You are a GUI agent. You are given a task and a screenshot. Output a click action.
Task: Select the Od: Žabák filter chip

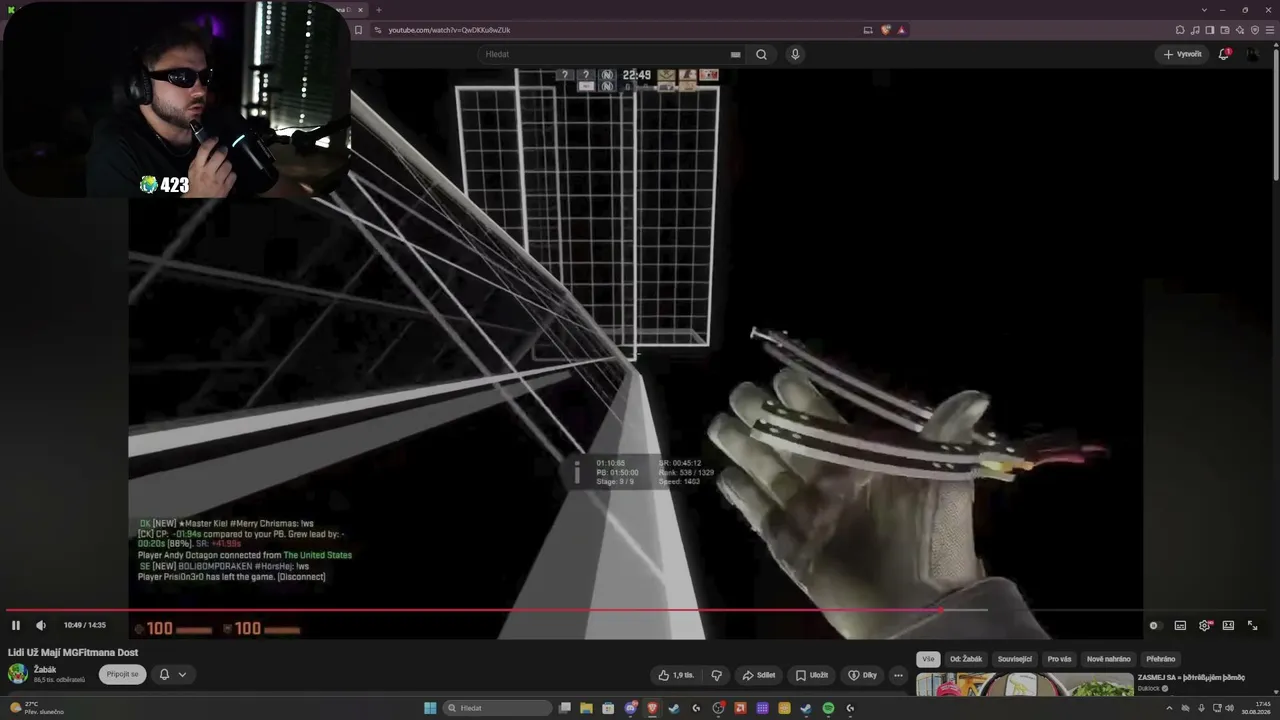[966, 659]
